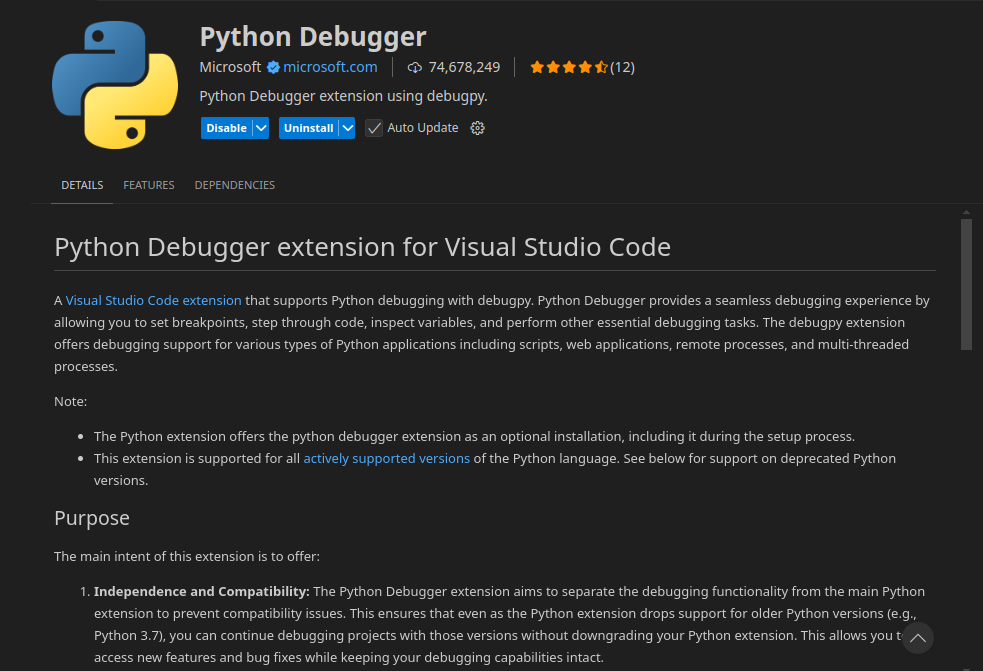Expand the Disable button dropdown arrow
Screen dimensions: 983x671
click(261, 128)
